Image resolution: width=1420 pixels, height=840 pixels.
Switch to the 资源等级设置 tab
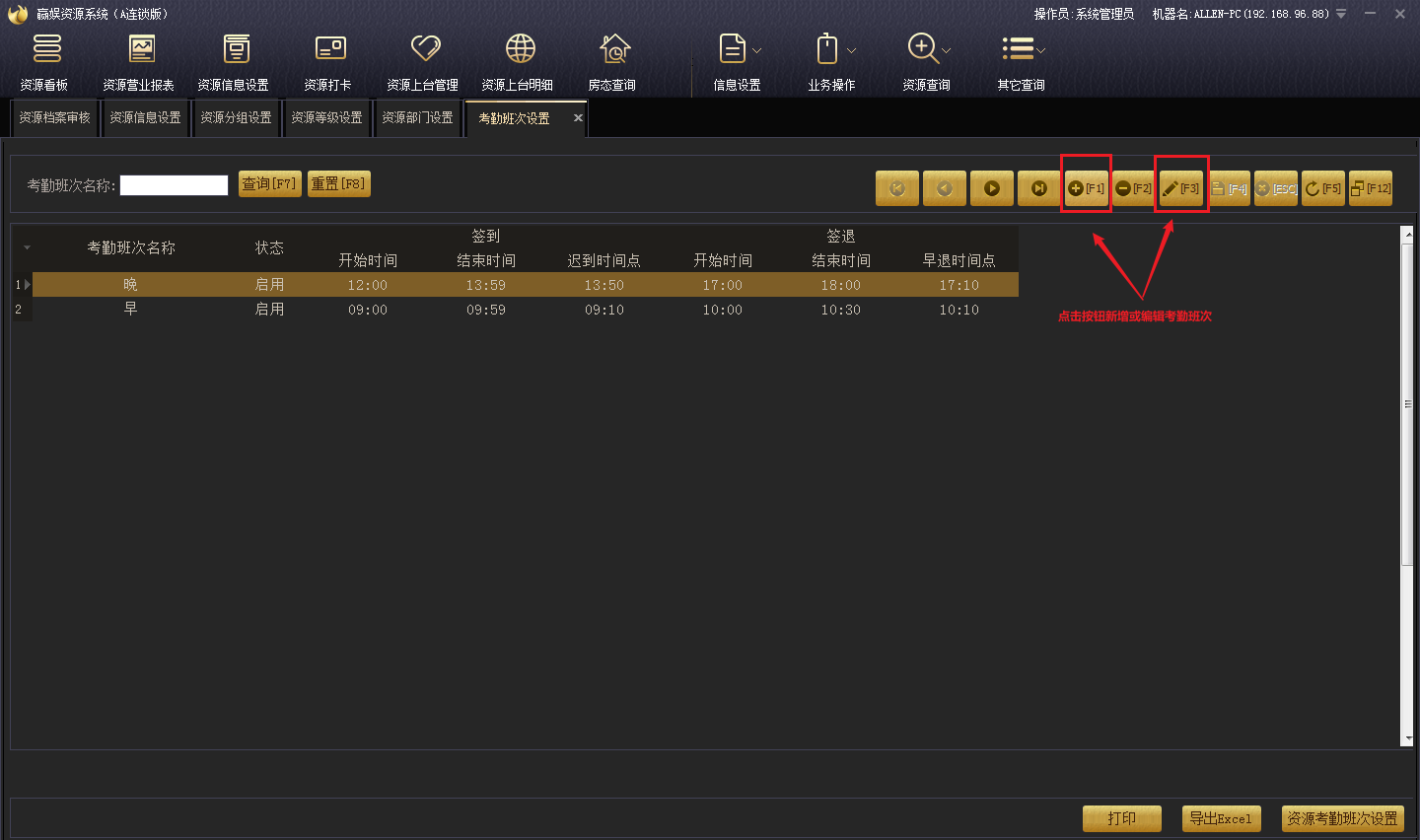(x=327, y=118)
